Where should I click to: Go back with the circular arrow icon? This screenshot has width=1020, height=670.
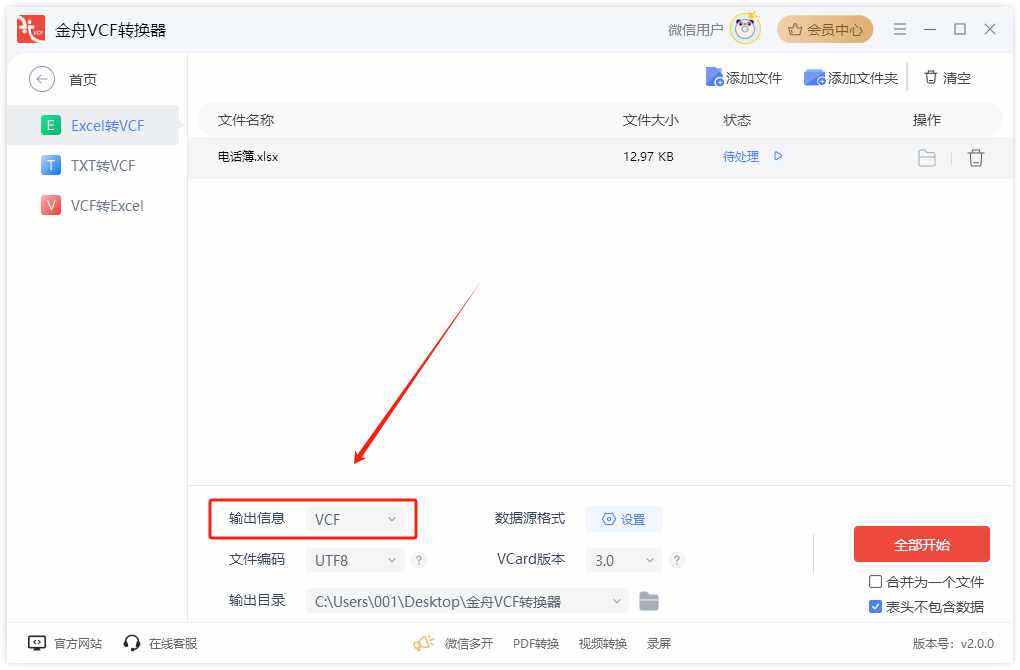(x=42, y=79)
